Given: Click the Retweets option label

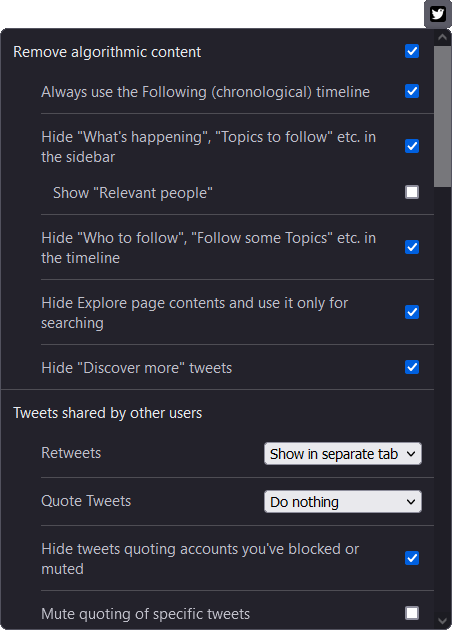Looking at the screenshot, I should coord(71,453).
